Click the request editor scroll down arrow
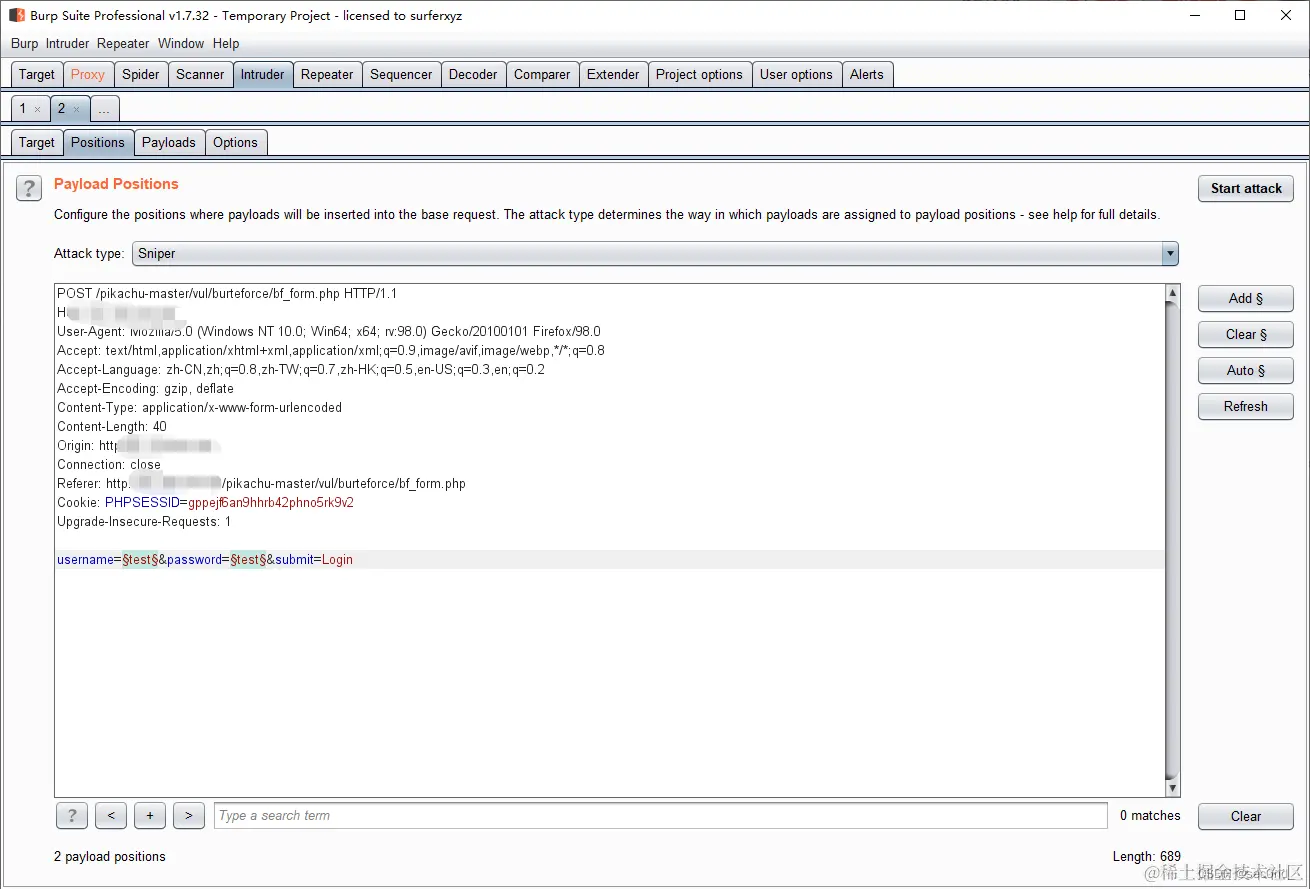This screenshot has width=1310, height=889. coord(1173,789)
